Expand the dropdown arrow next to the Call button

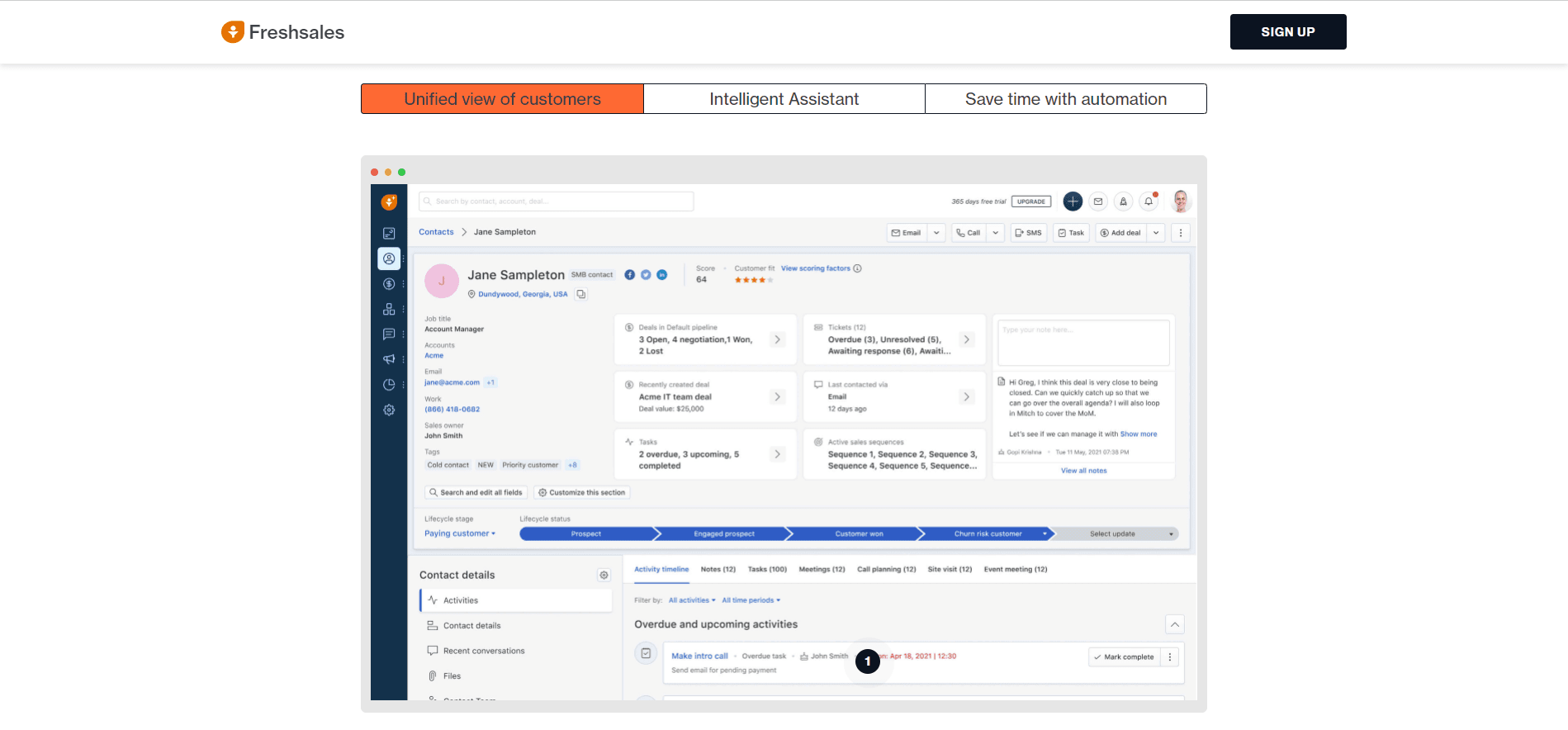point(995,233)
